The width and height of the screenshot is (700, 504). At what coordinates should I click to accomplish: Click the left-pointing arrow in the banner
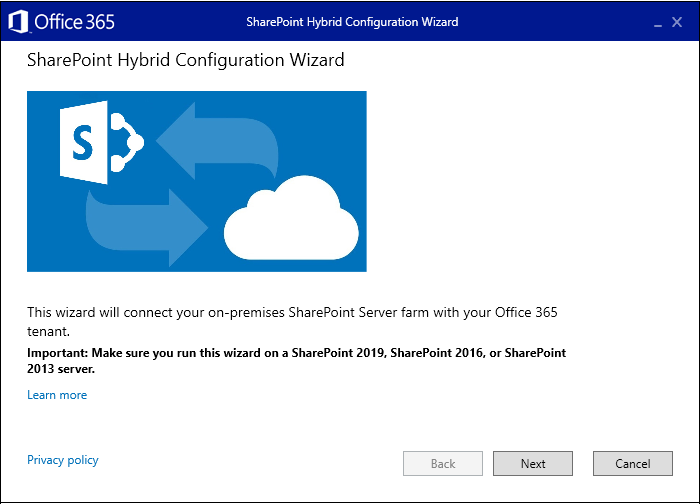click(217, 141)
